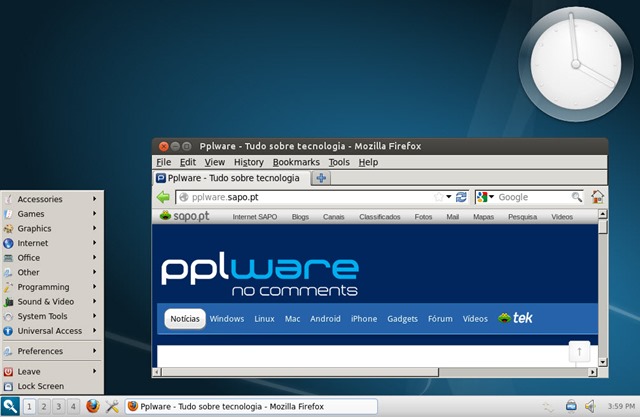
Task: Click the volume speaker tray icon
Action: click(x=590, y=406)
